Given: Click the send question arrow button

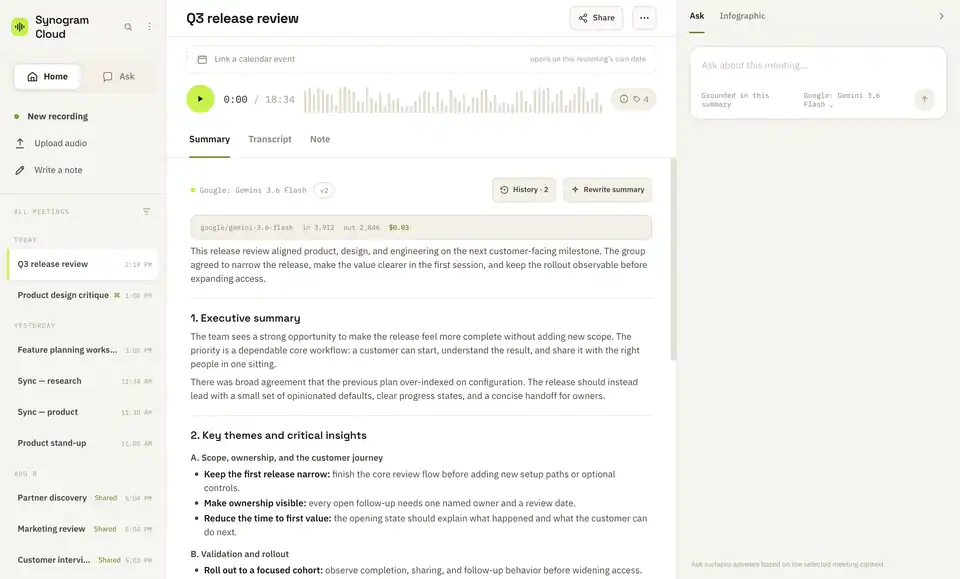Looking at the screenshot, I should click(x=924, y=99).
